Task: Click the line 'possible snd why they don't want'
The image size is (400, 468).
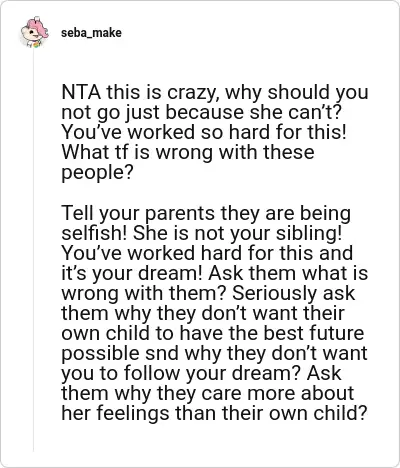Action: tap(214, 353)
